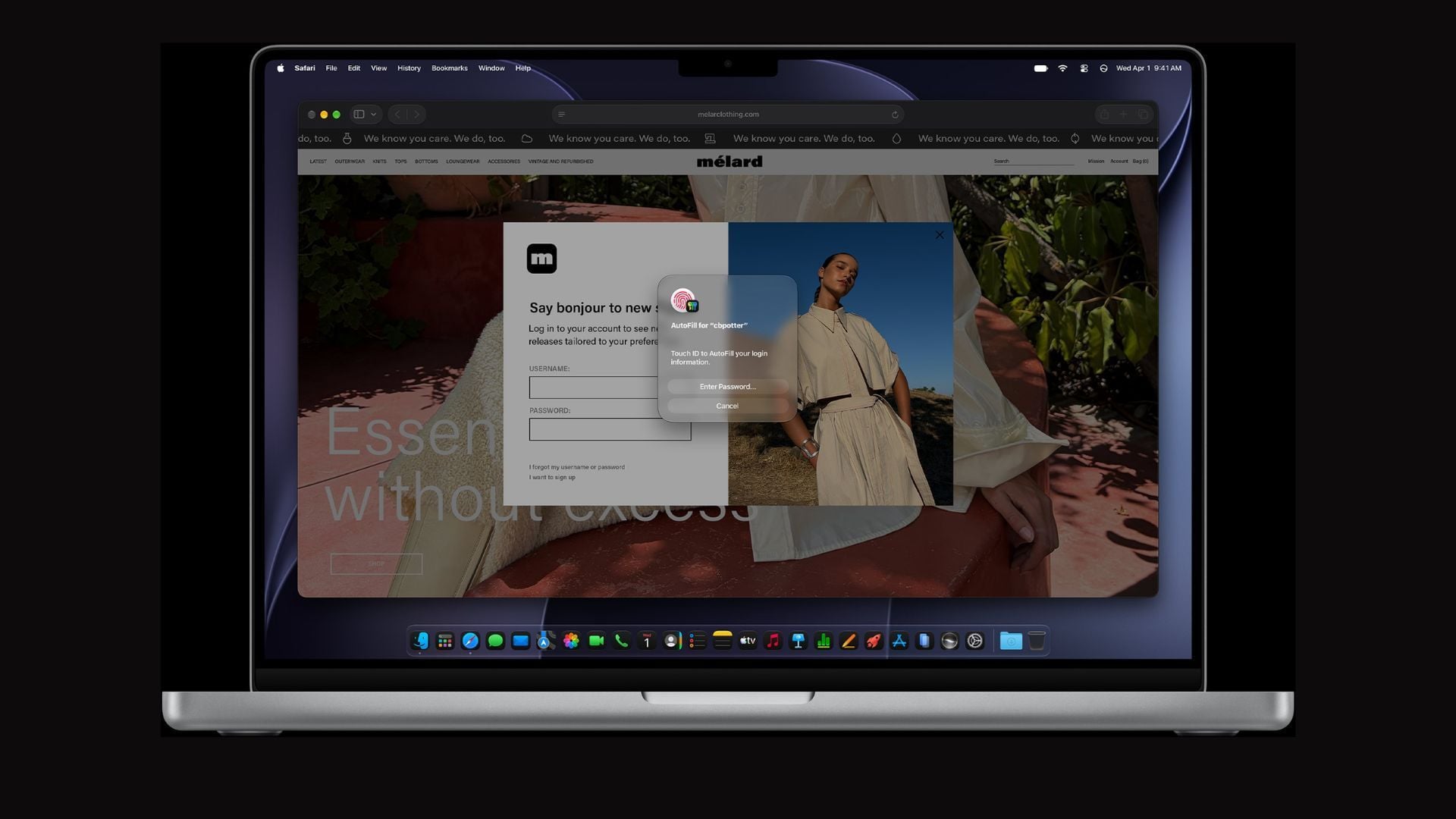Open the Downloads folder in Dock
The image size is (1456, 819).
click(1011, 642)
